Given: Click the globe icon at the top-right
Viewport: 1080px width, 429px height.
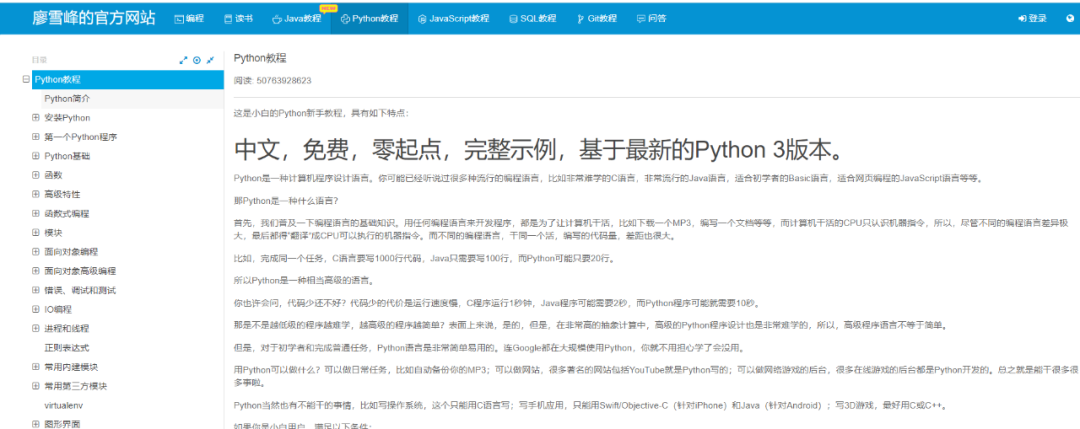Looking at the screenshot, I should [1070, 19].
